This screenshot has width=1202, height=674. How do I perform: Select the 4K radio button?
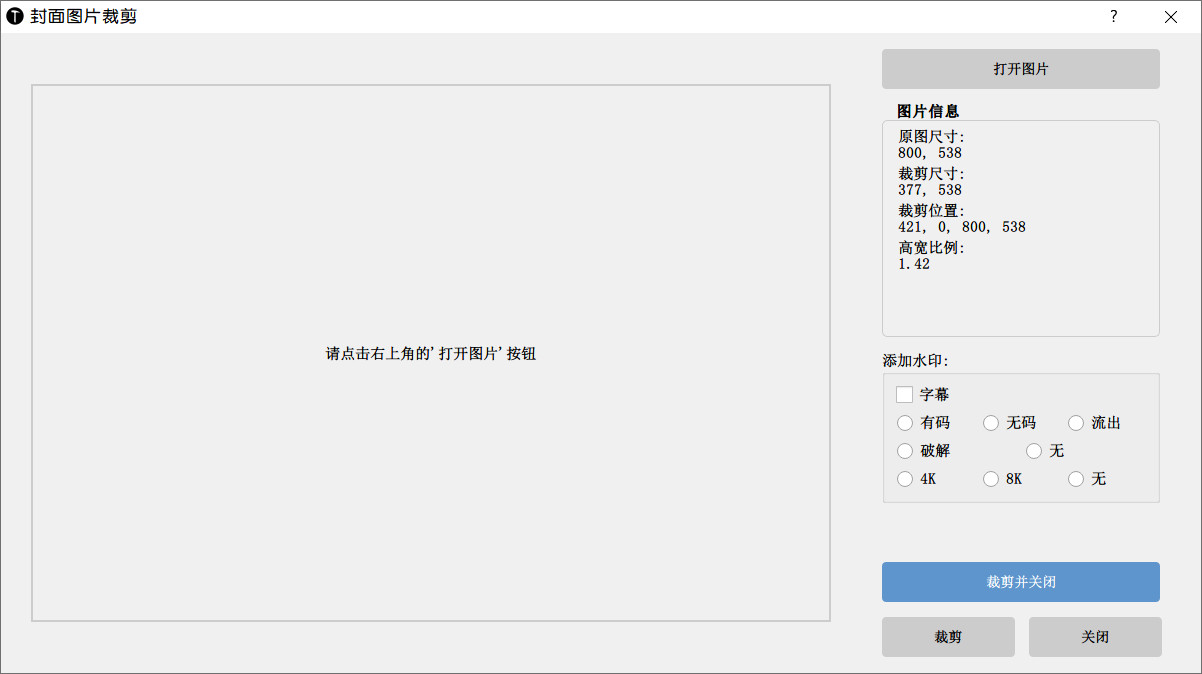point(905,479)
